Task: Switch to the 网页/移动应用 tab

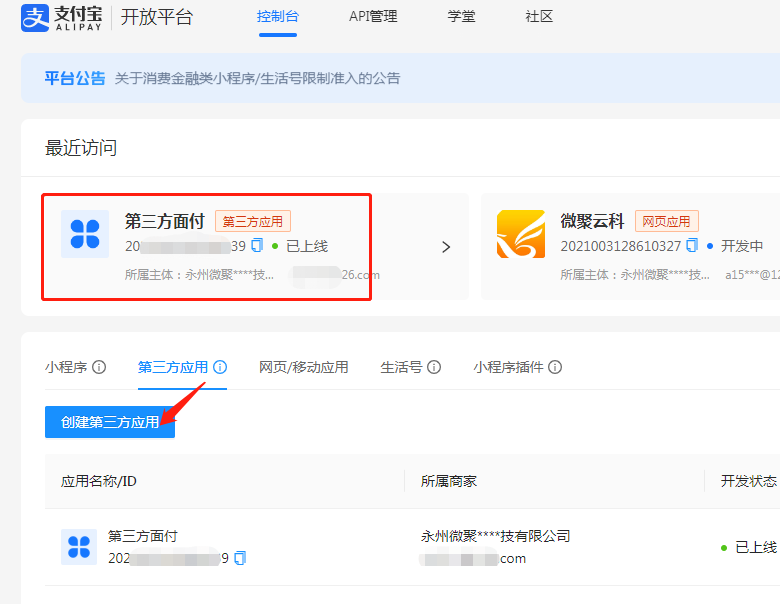Action: [x=303, y=367]
